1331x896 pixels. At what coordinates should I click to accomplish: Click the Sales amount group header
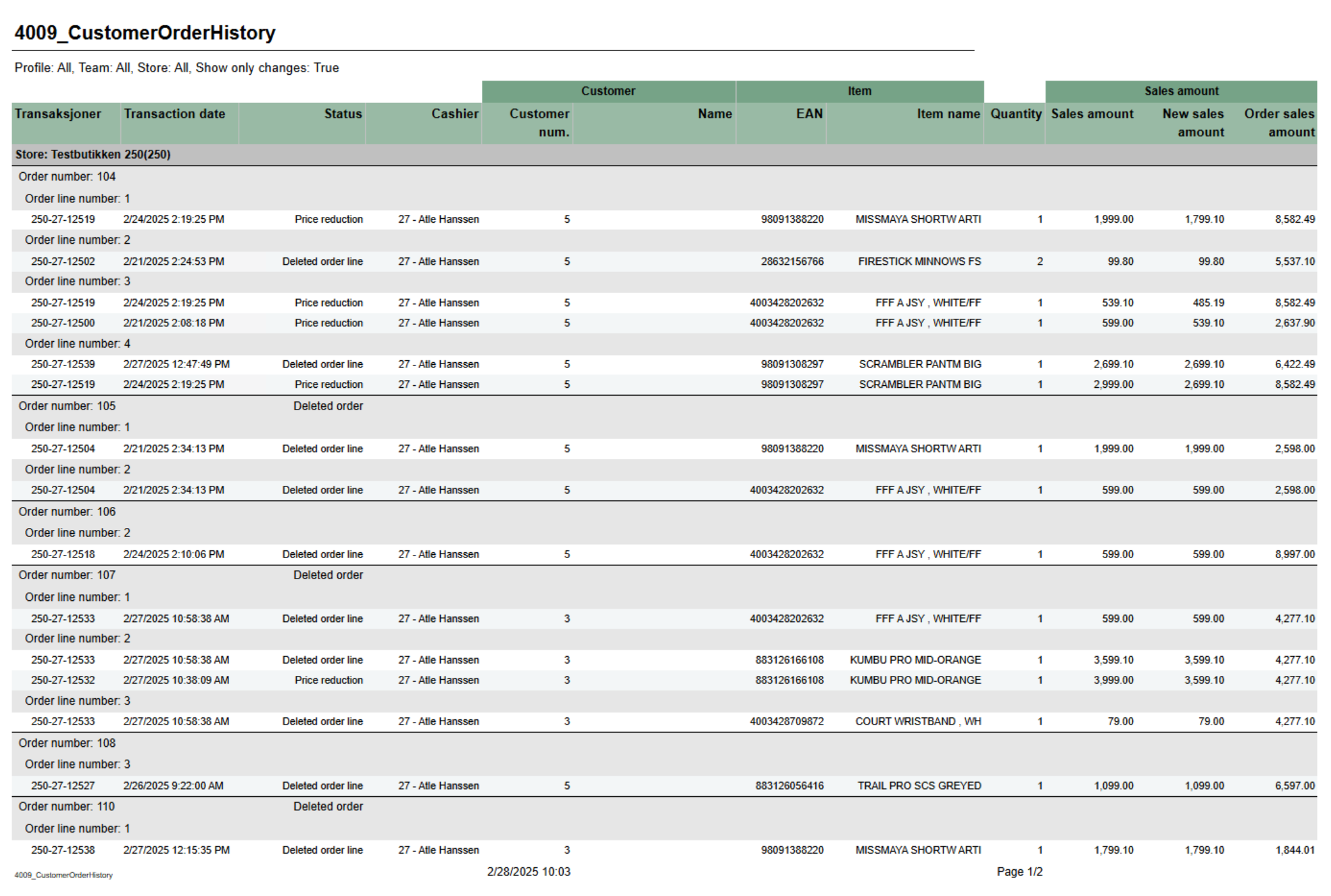1181,91
